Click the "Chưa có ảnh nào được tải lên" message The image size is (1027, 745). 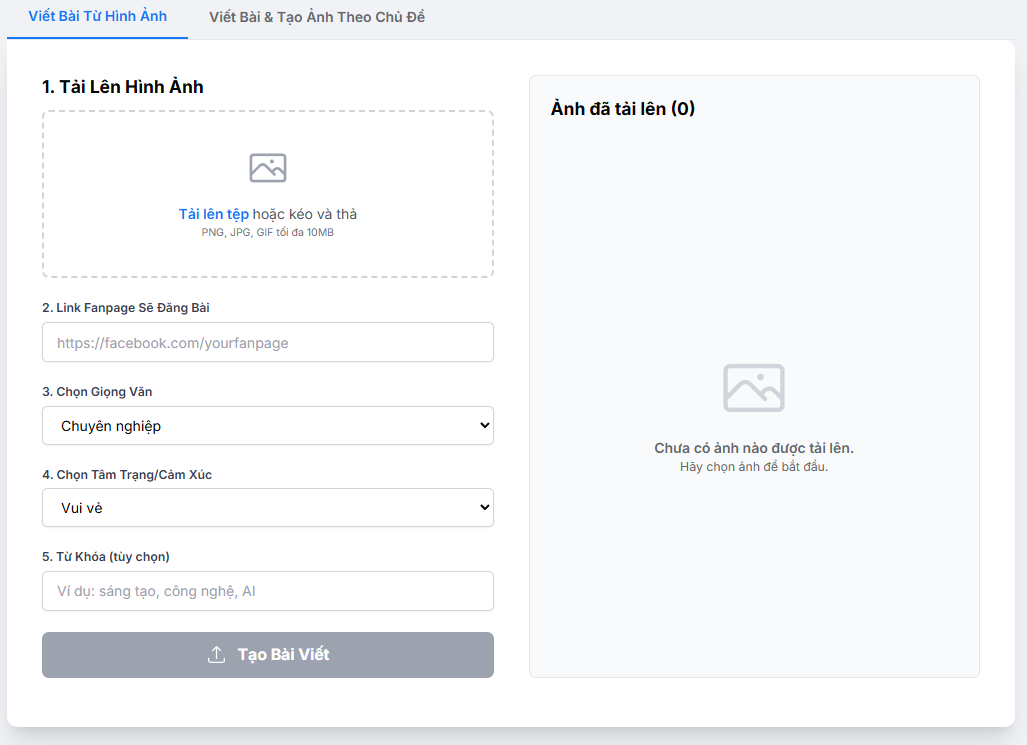click(x=754, y=448)
